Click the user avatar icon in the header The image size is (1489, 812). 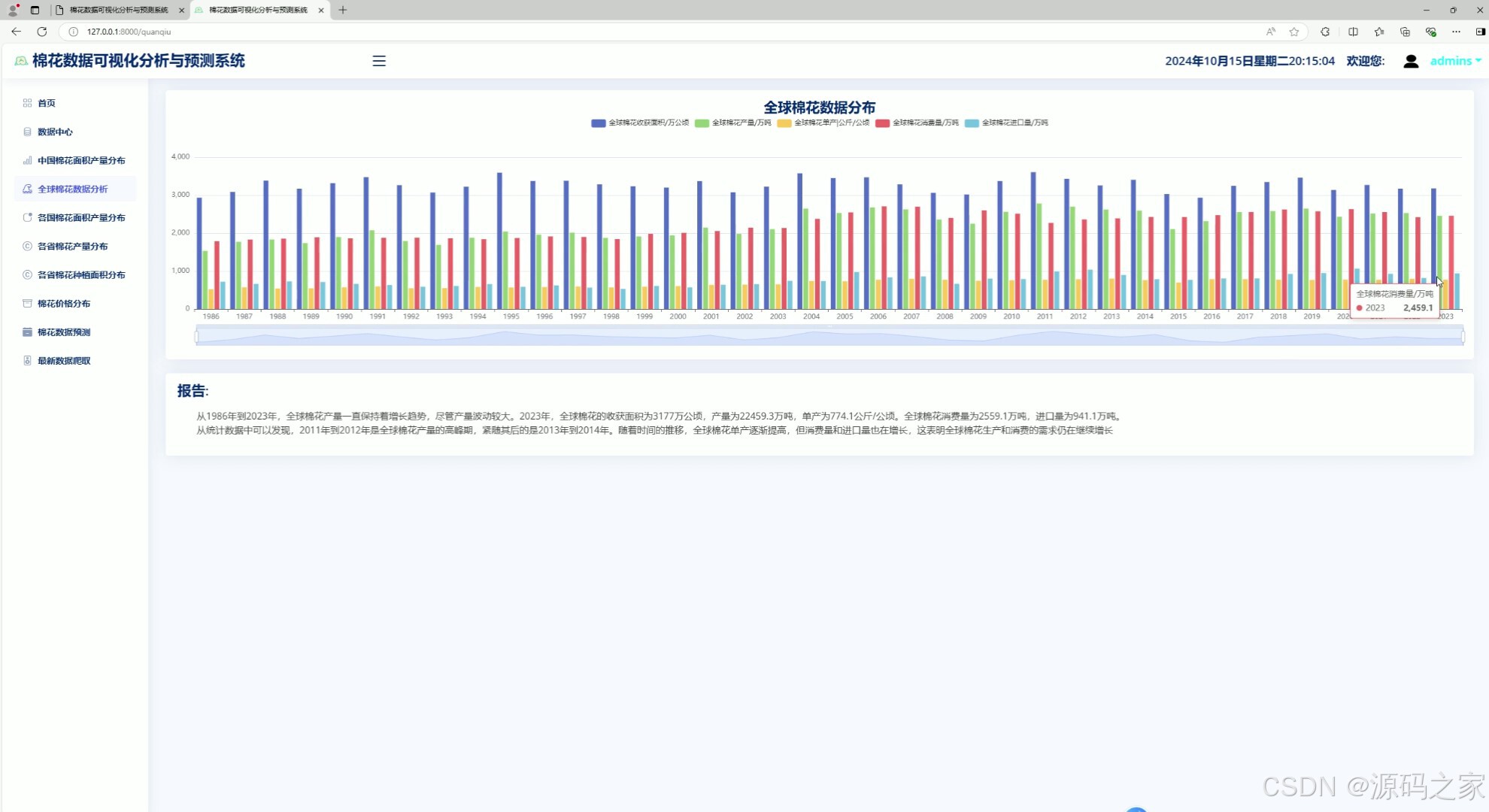(x=1410, y=61)
